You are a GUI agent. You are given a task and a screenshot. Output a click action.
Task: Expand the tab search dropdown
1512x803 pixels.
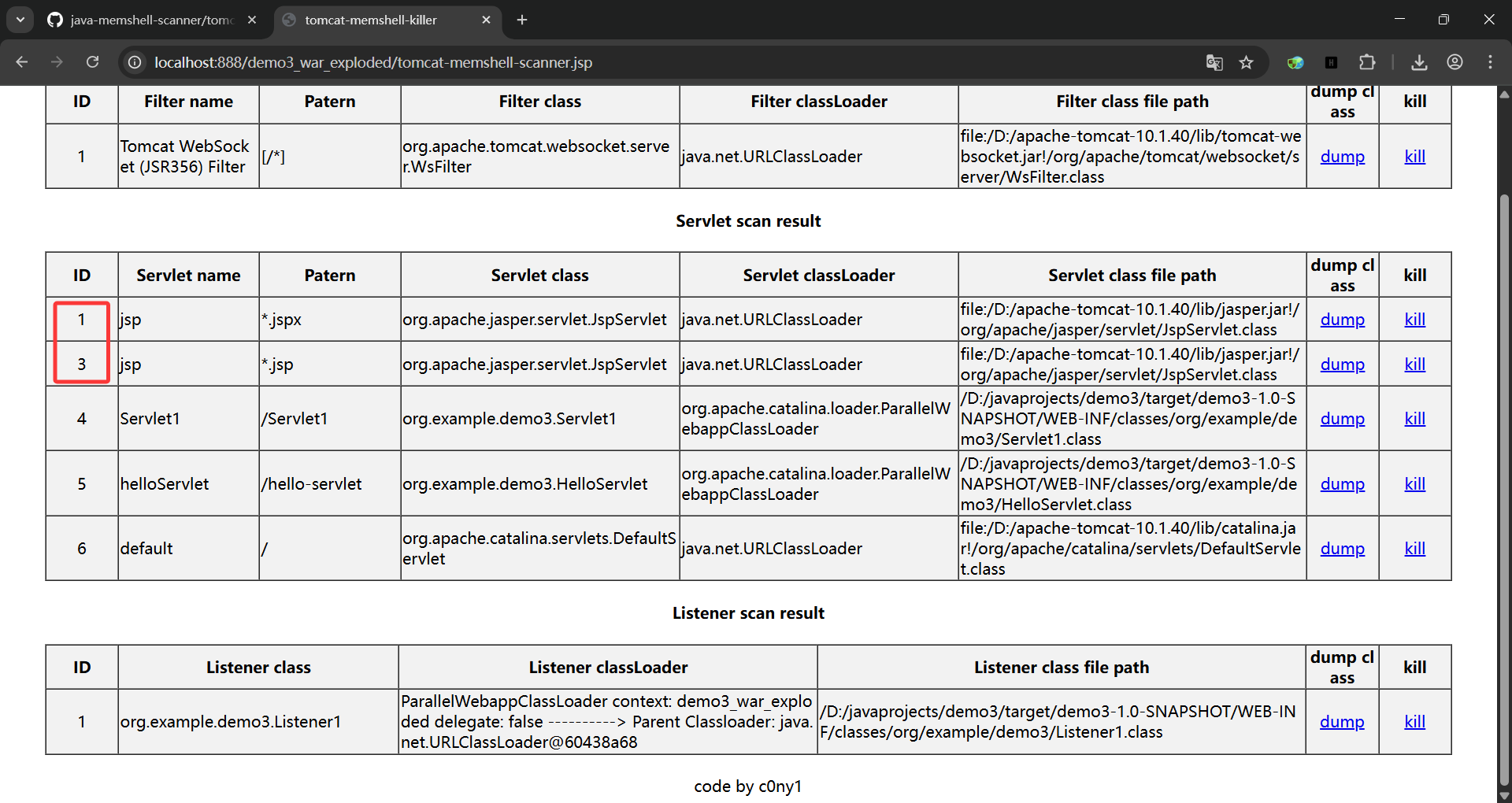click(x=20, y=20)
